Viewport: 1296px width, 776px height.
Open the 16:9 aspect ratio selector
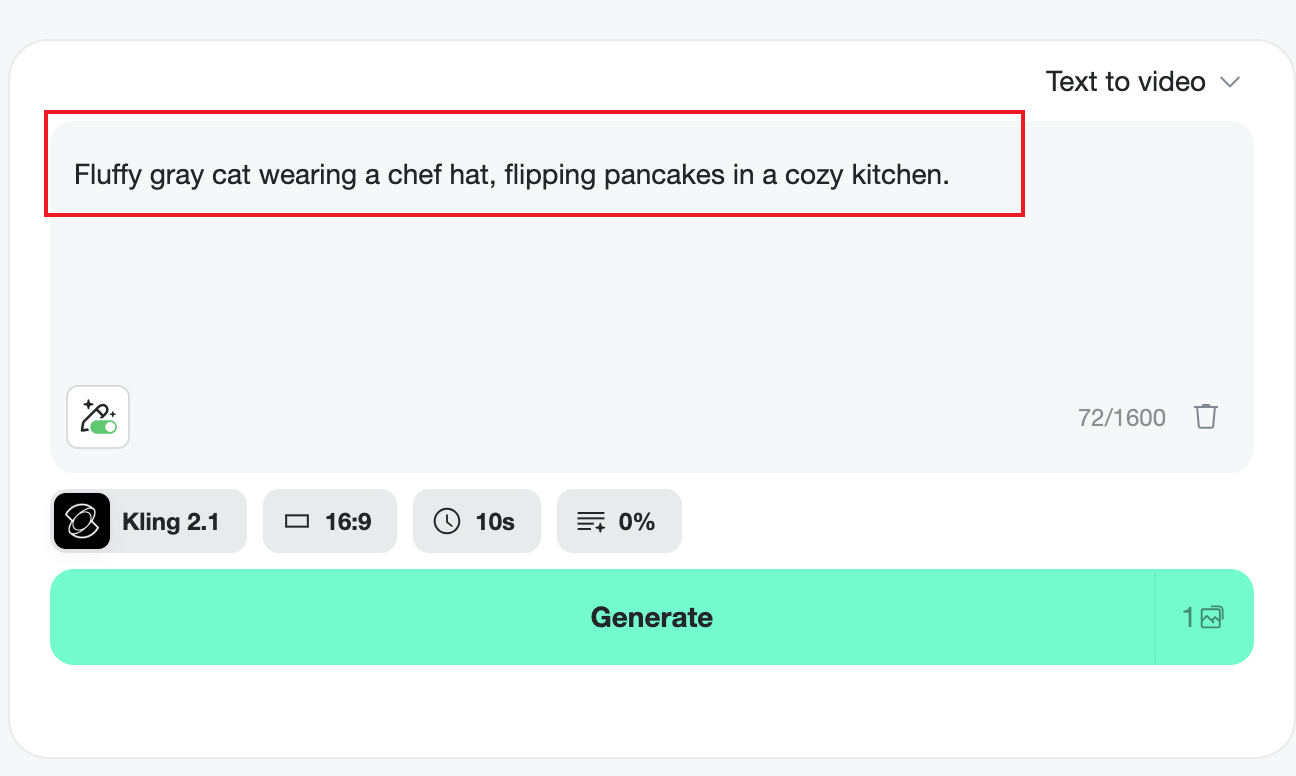pos(330,520)
